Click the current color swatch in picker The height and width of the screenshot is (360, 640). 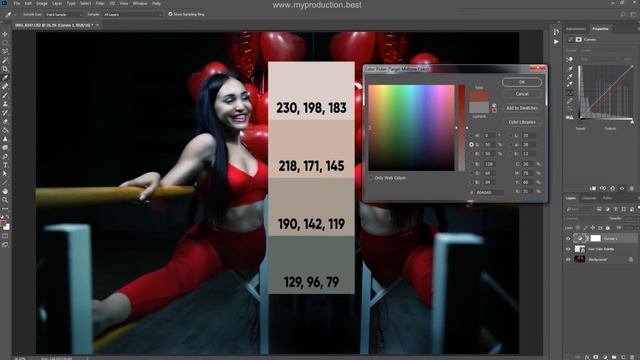coord(479,107)
